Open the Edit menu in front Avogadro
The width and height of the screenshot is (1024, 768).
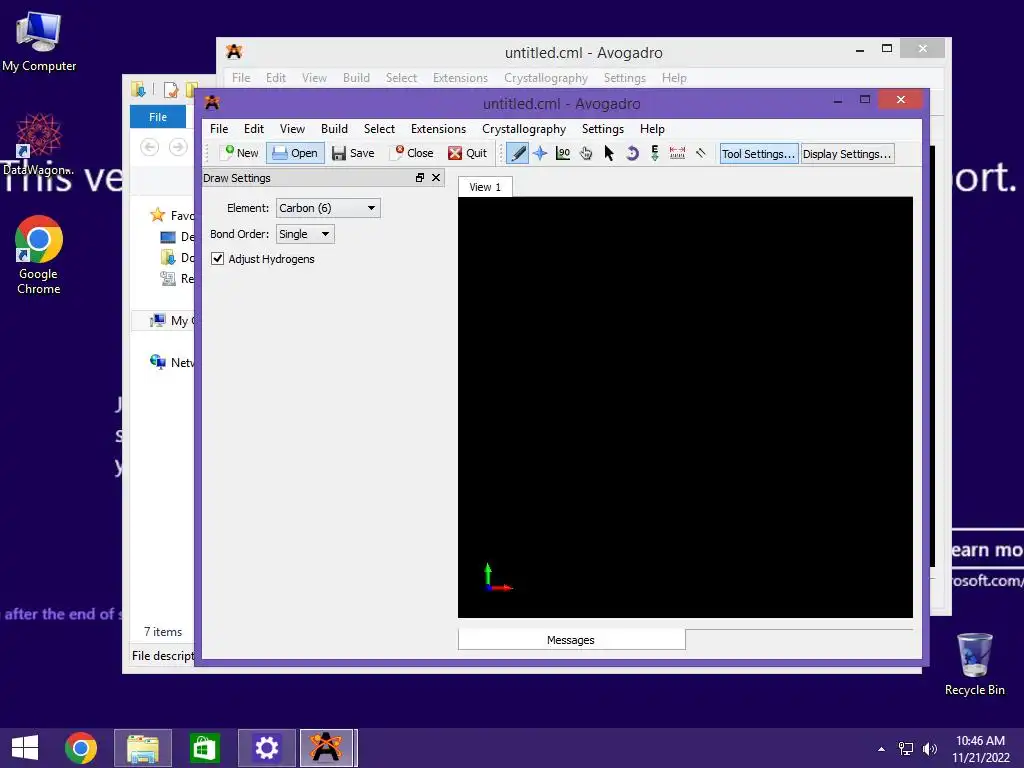(254, 129)
